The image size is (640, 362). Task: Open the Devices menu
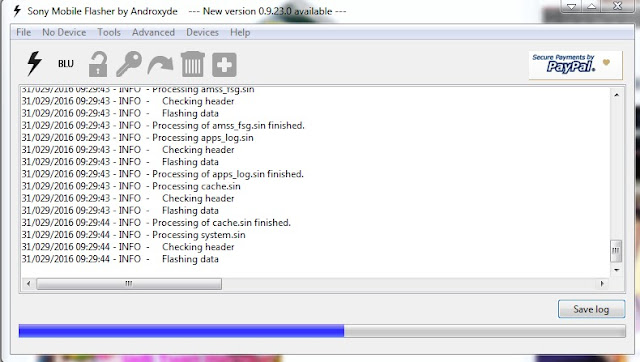click(x=202, y=32)
